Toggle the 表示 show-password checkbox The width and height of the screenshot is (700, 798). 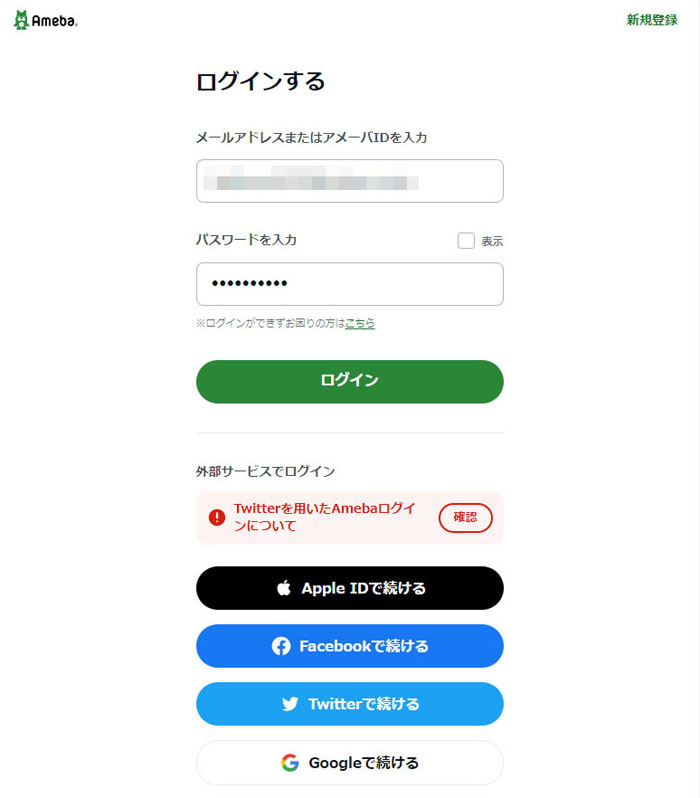466,241
